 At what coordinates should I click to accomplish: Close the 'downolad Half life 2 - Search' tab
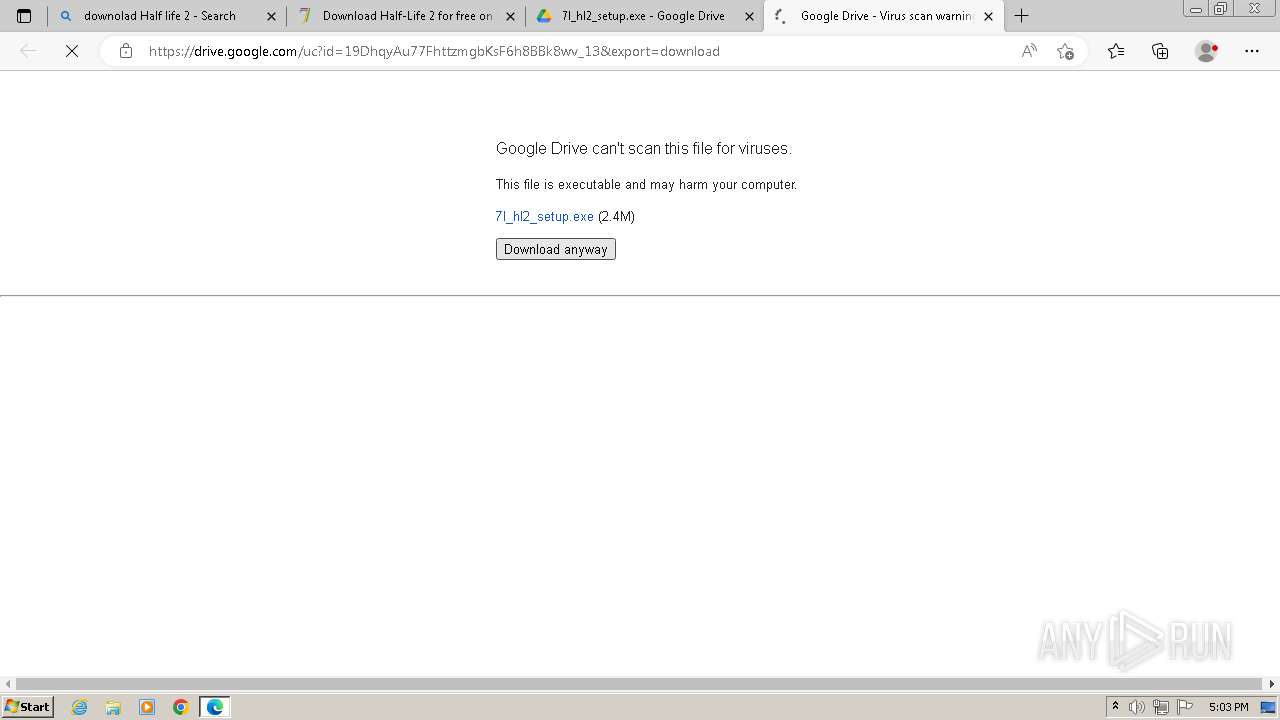click(271, 16)
